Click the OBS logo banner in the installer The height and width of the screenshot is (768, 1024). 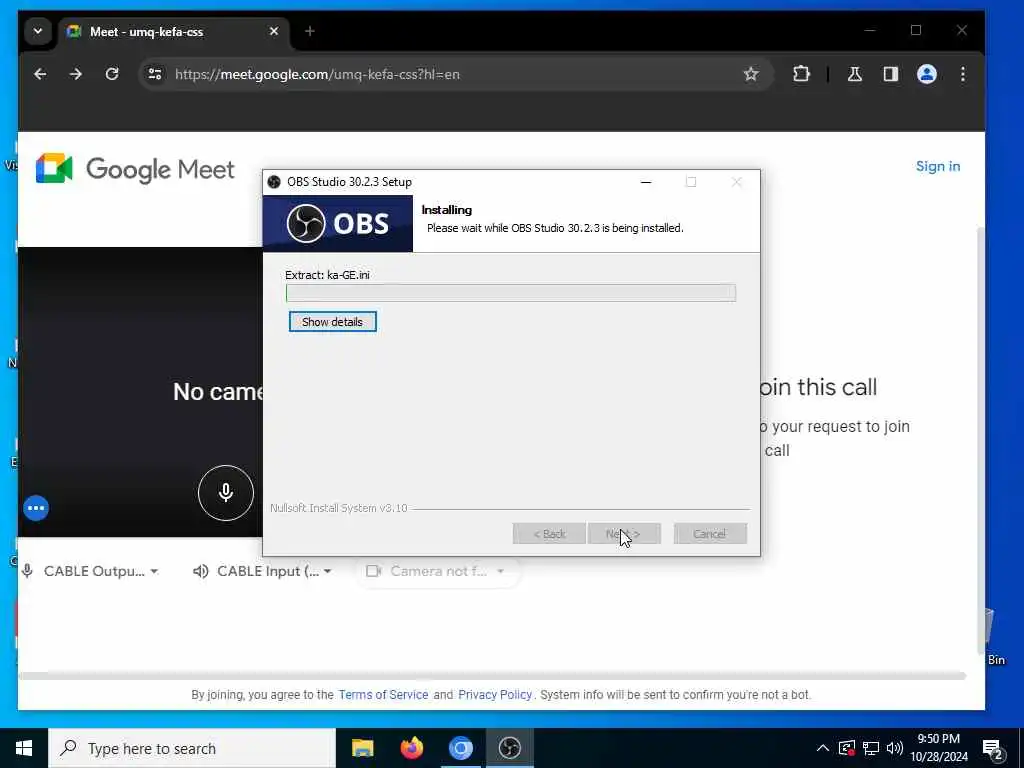338,223
